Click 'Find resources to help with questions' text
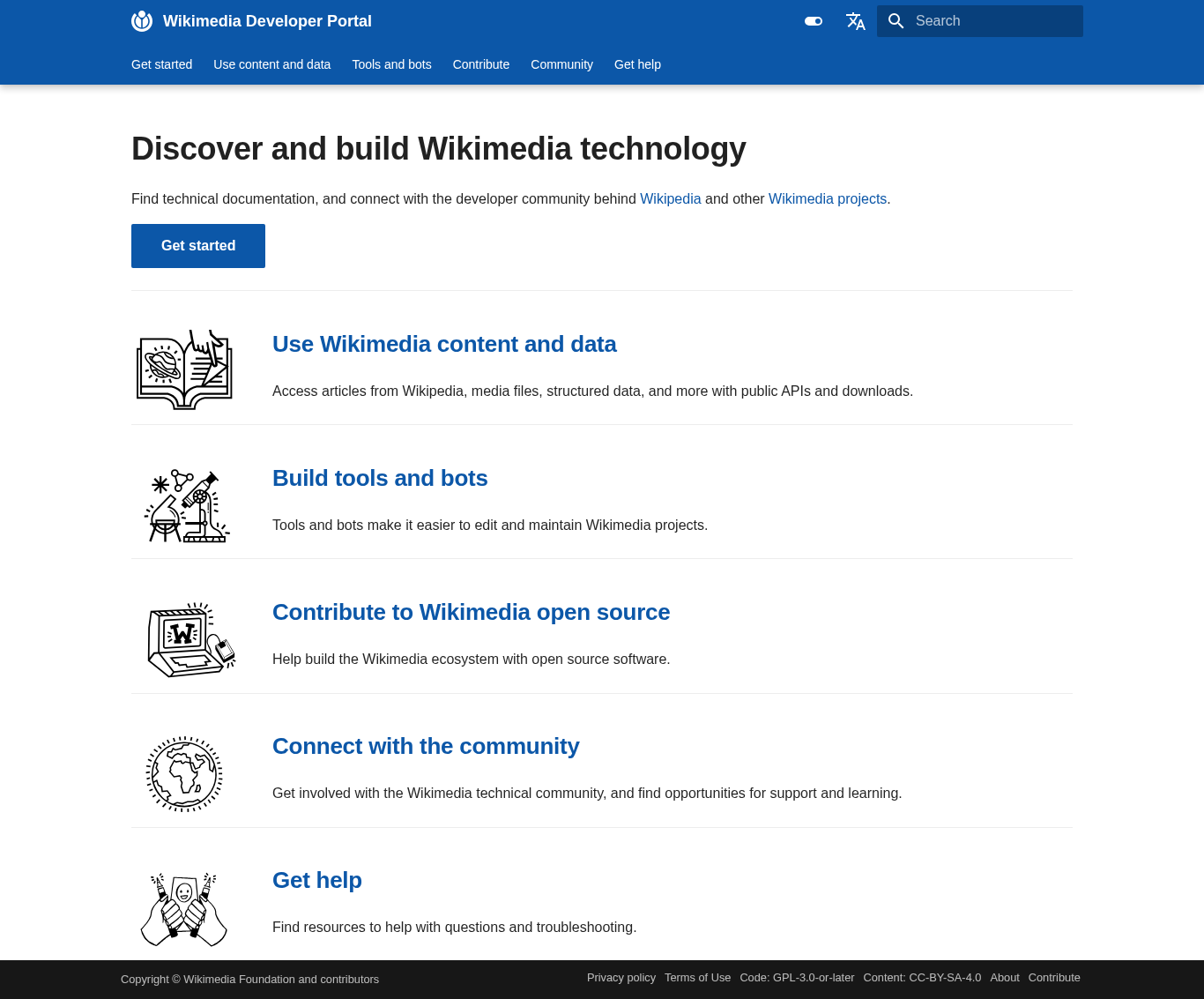Viewport: 1204px width, 999px height. pyautogui.click(x=454, y=928)
